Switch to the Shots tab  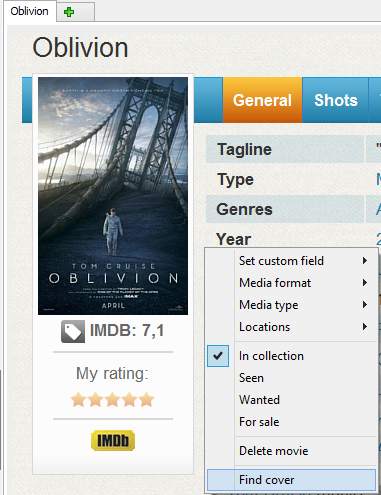point(335,100)
